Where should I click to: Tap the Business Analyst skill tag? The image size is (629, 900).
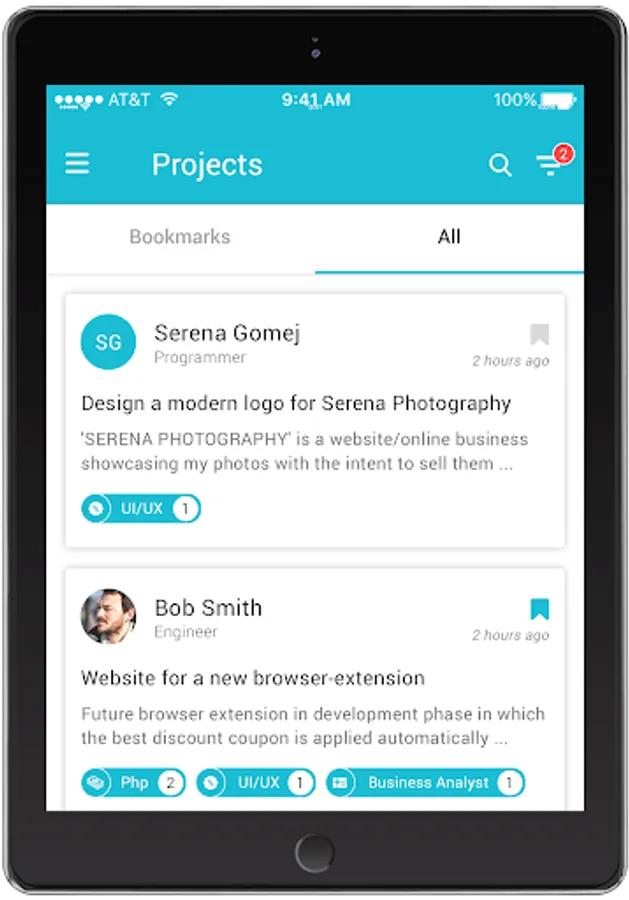(426, 782)
